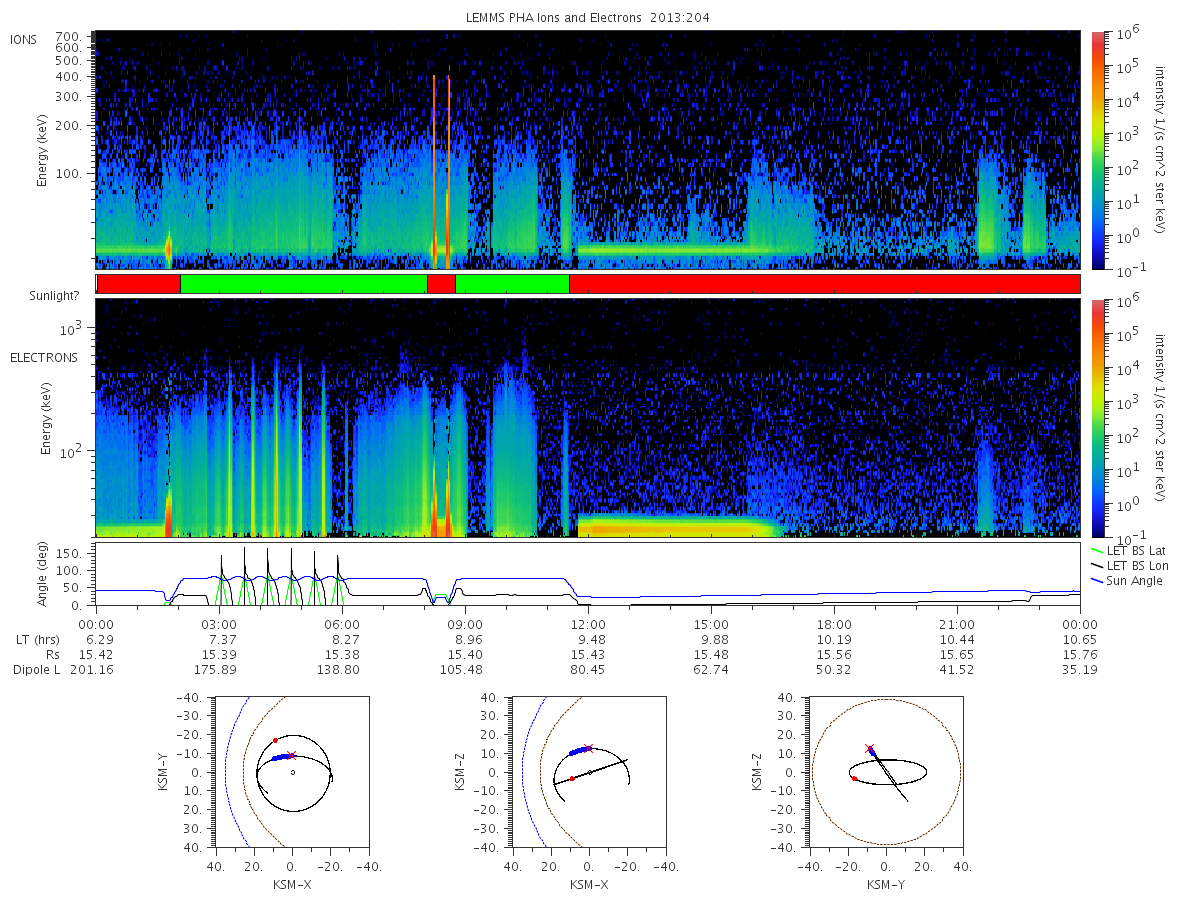The image size is (1200, 900).
Task: Click the first green segment of the sunlight bar
Action: click(x=304, y=284)
